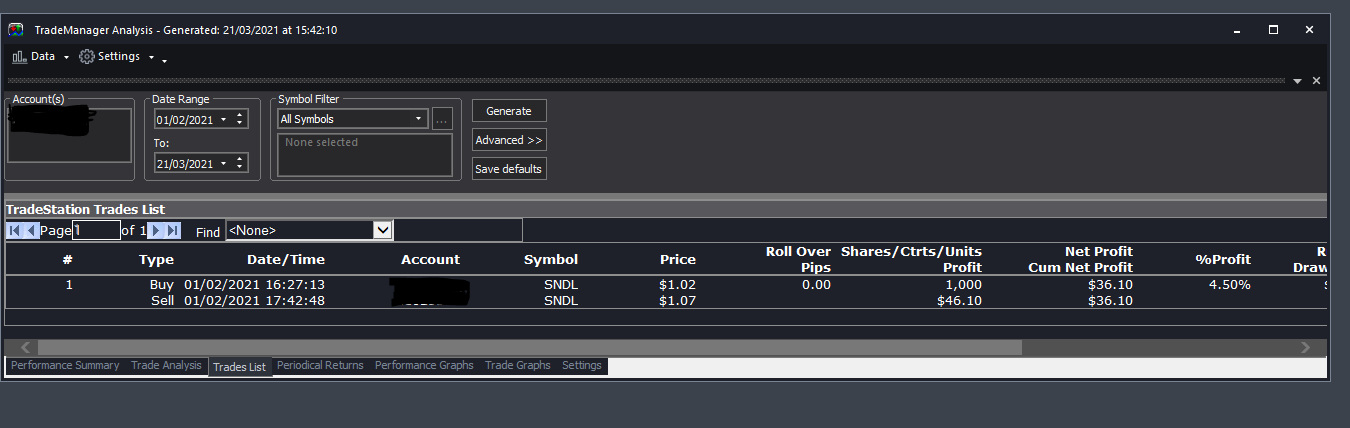Open the end date 21/03/2021 calendar dropdown
Image resolution: width=1350 pixels, height=428 pixels.
223,163
